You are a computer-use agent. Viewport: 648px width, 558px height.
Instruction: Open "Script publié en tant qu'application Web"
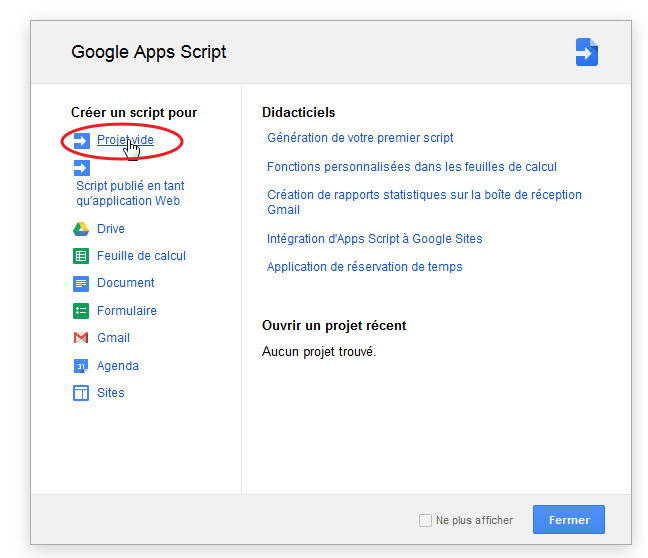130,193
